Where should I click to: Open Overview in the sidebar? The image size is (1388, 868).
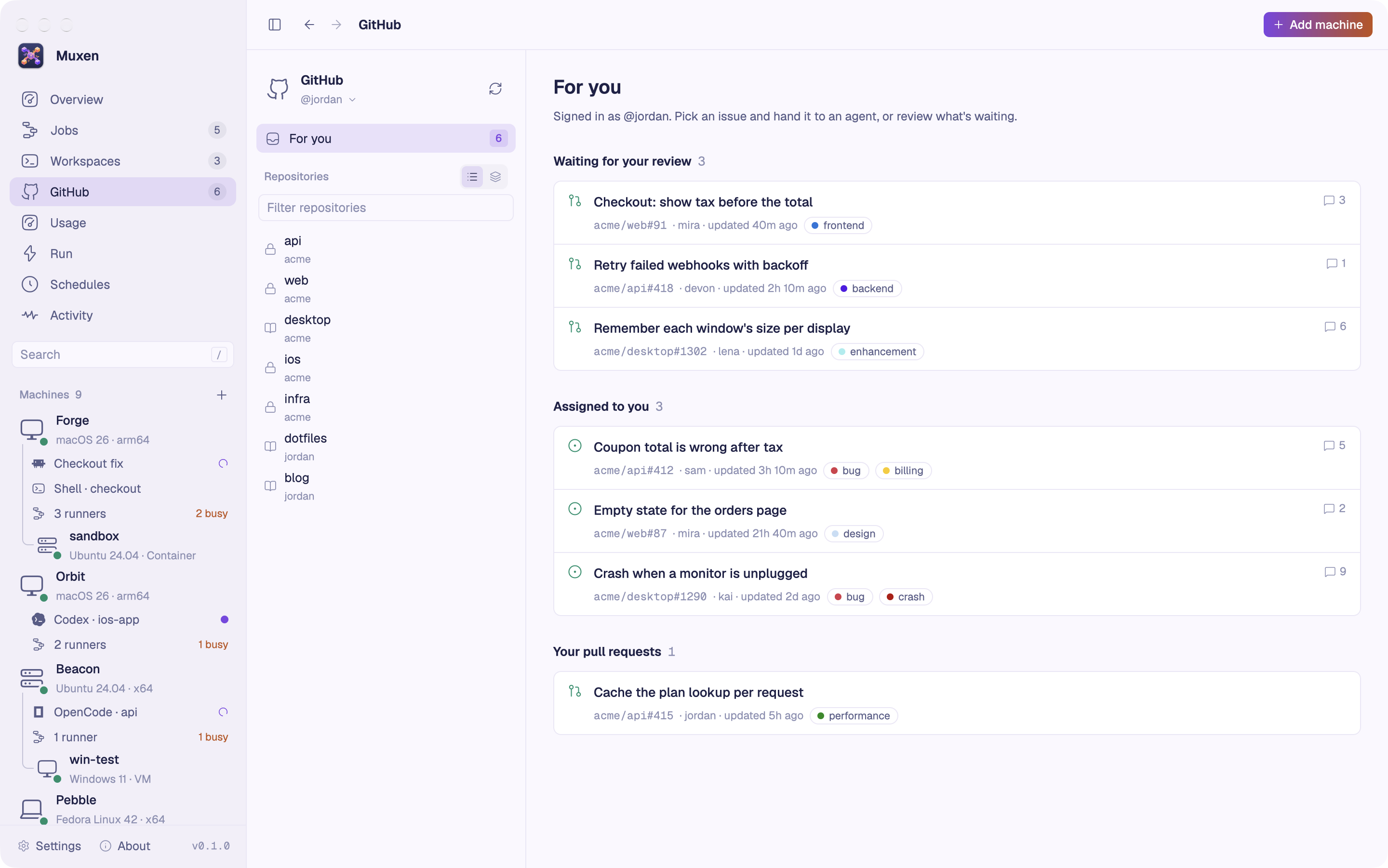pos(123,99)
